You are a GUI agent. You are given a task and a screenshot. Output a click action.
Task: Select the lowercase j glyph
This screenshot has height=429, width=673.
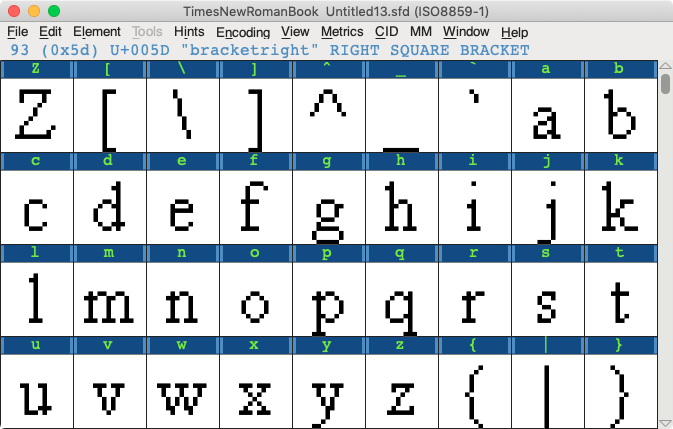pyautogui.click(x=548, y=207)
